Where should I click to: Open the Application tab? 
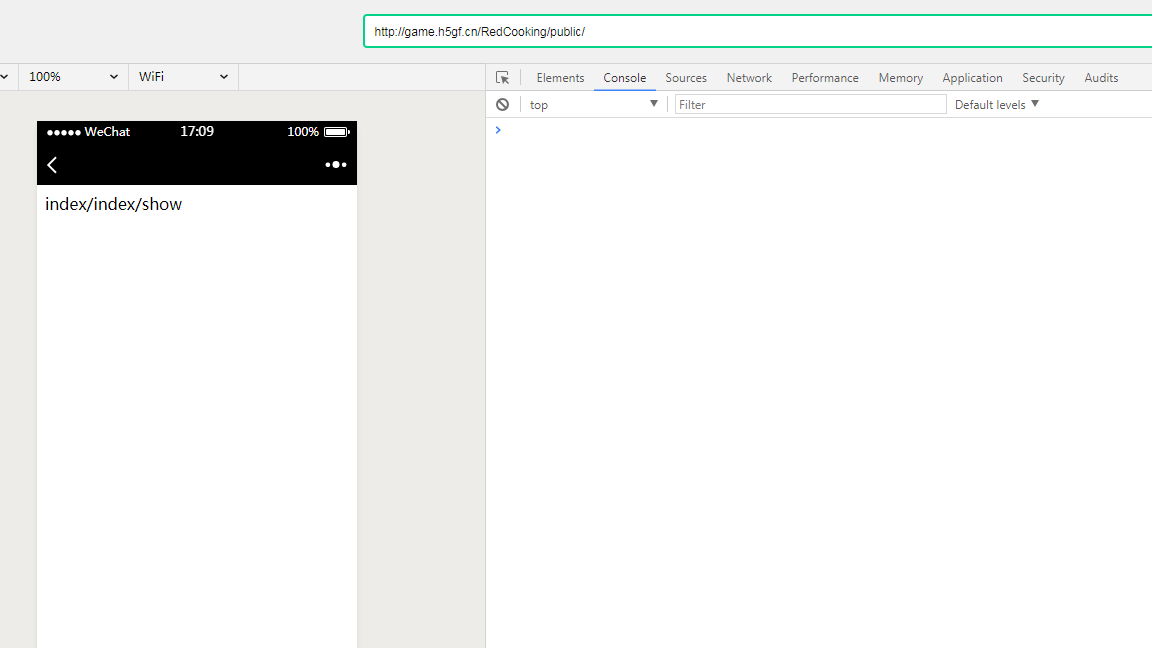click(972, 78)
